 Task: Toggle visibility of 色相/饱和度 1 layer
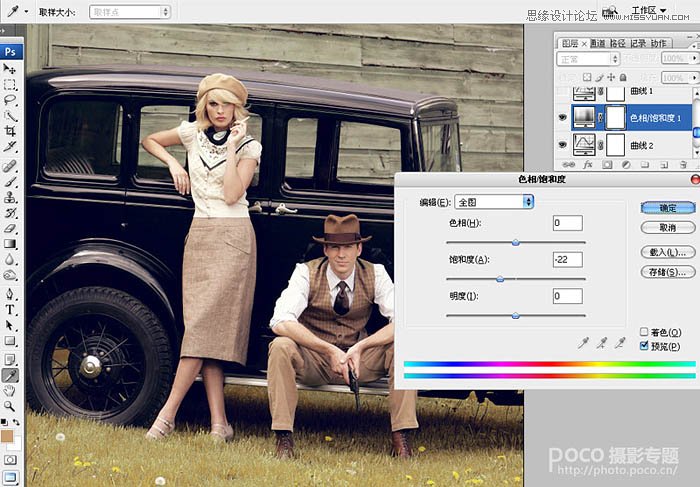point(562,117)
